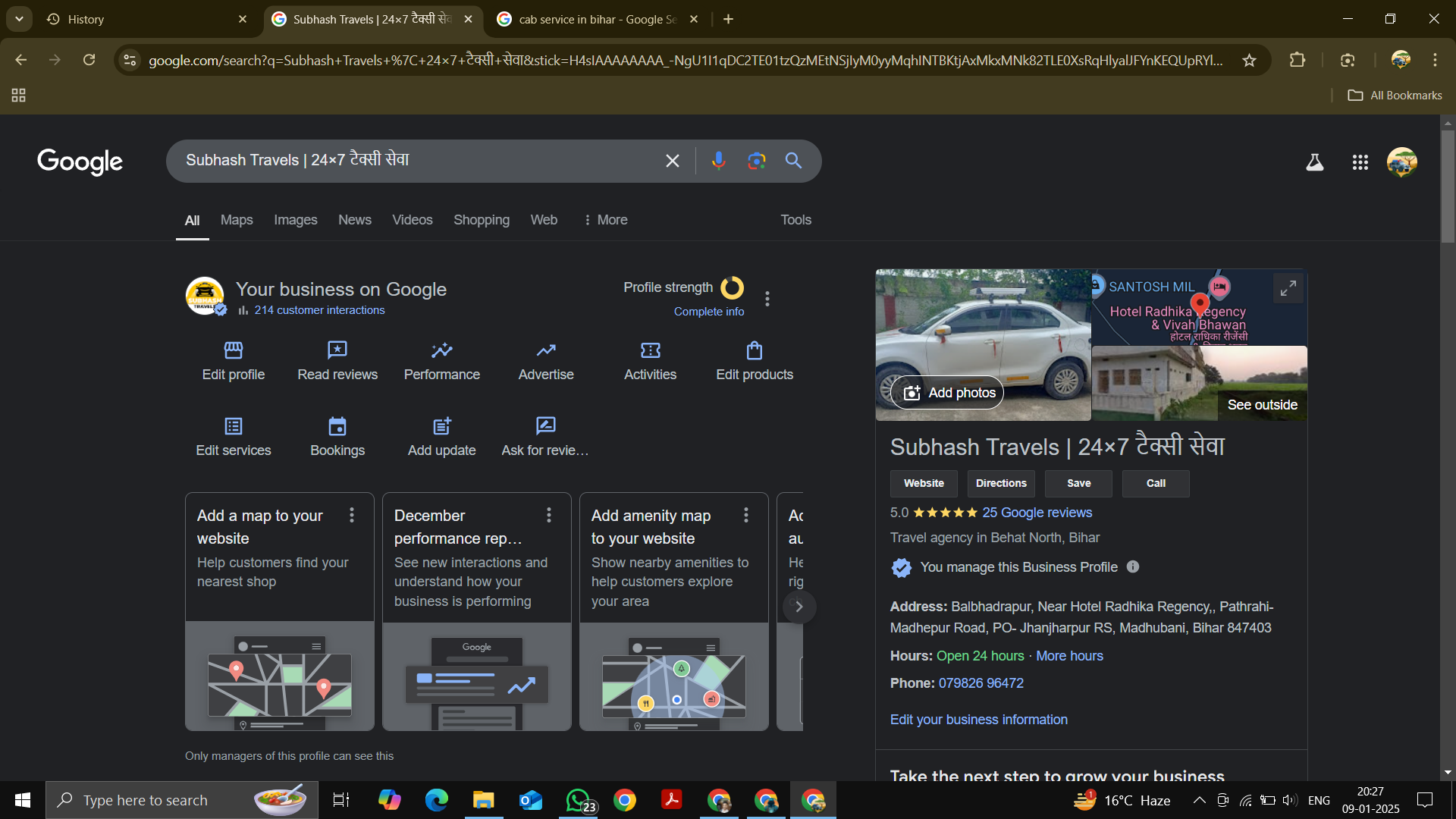Click More hours link

click(x=1069, y=656)
